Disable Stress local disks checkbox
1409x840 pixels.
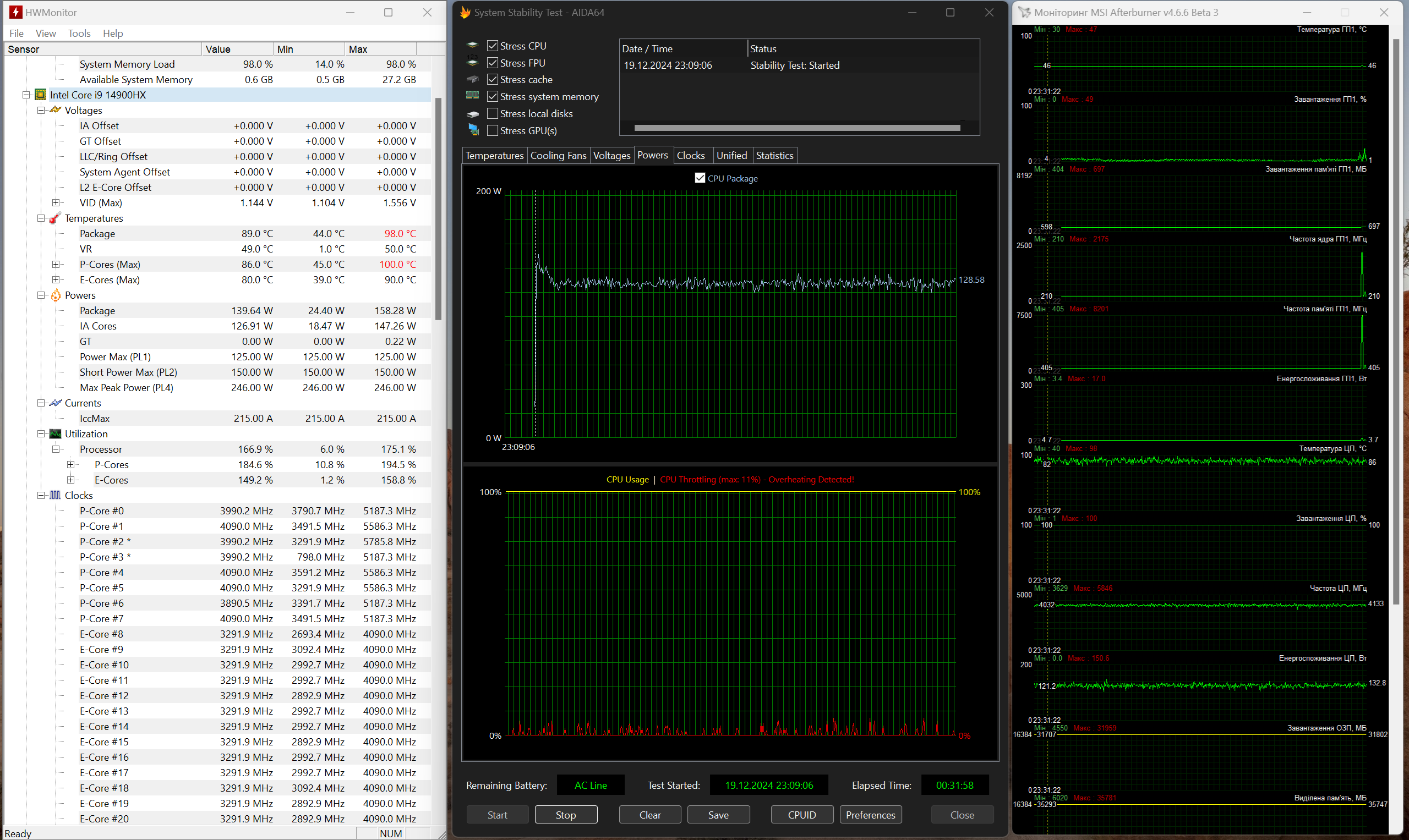click(492, 113)
